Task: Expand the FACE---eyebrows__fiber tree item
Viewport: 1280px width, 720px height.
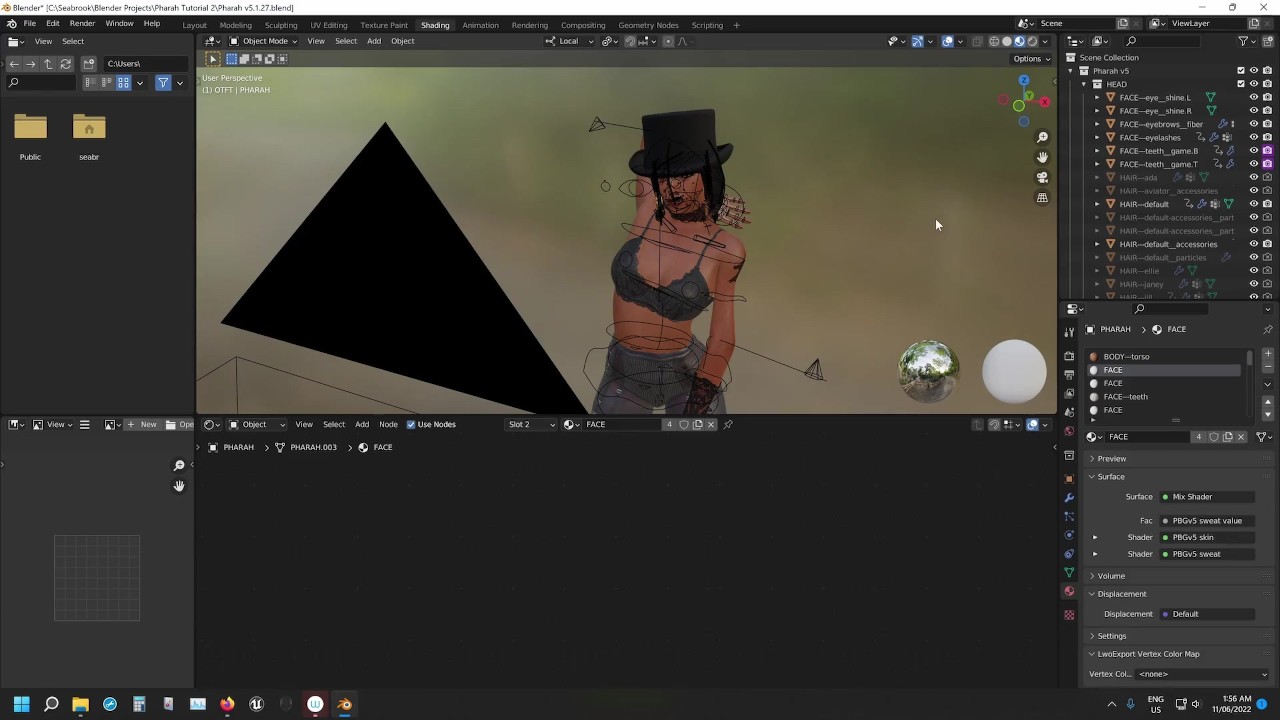Action: (x=1097, y=125)
